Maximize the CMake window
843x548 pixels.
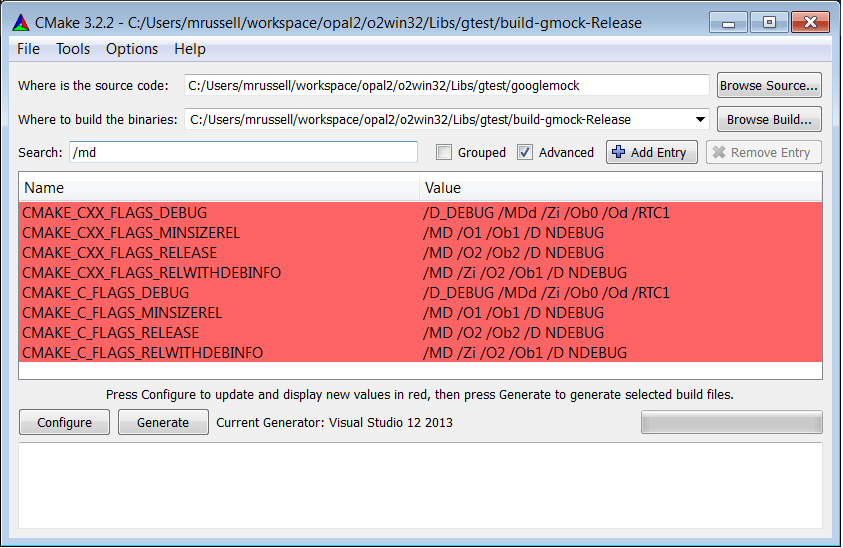[769, 23]
